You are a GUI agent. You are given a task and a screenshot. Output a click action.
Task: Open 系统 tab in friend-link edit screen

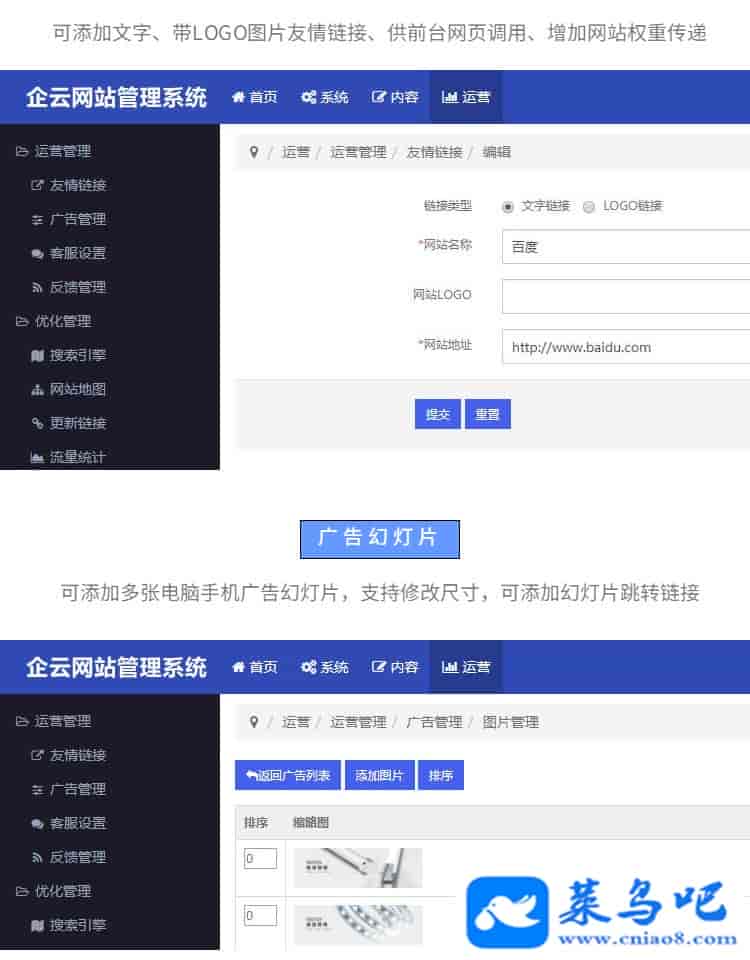325,97
